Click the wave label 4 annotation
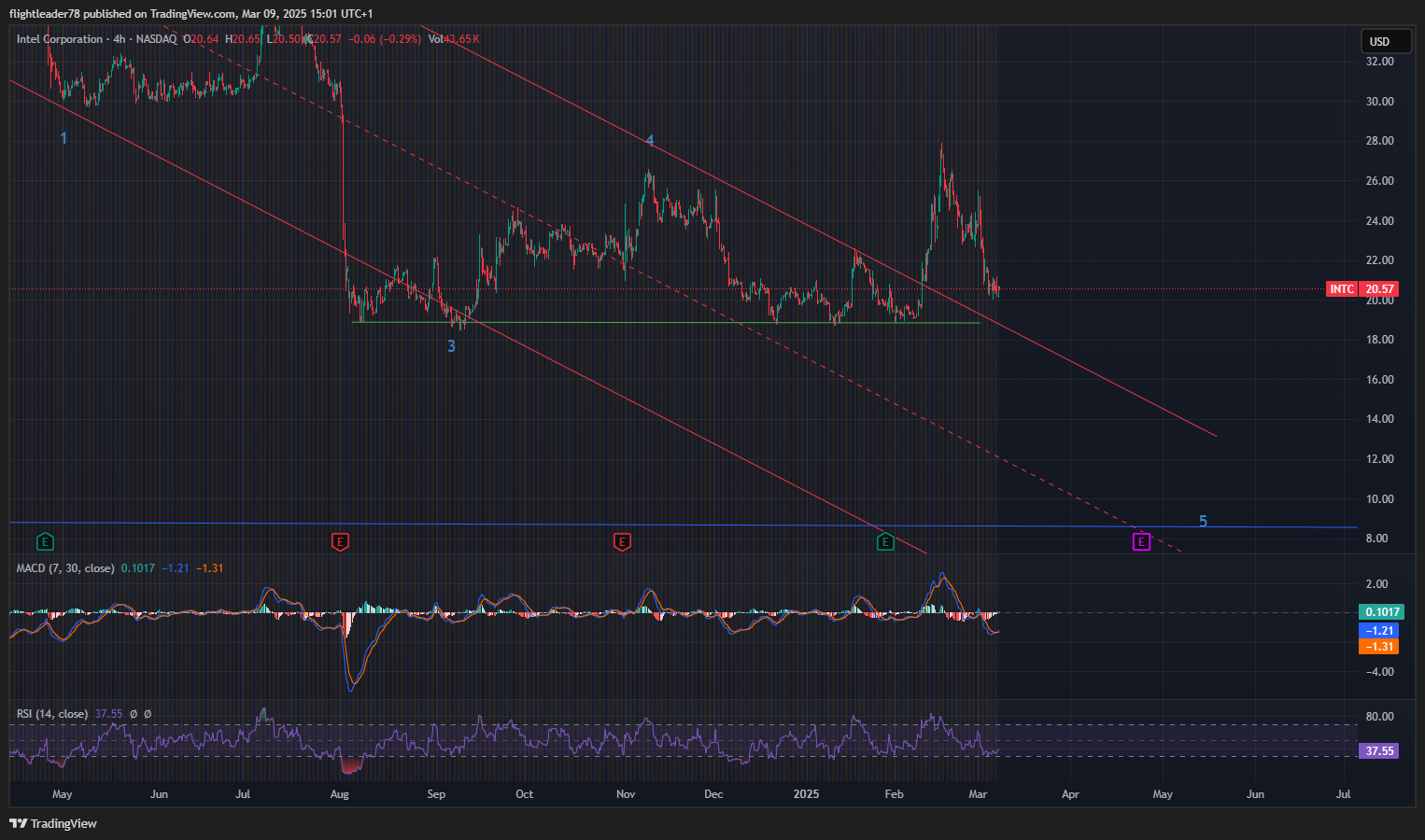 tap(650, 141)
